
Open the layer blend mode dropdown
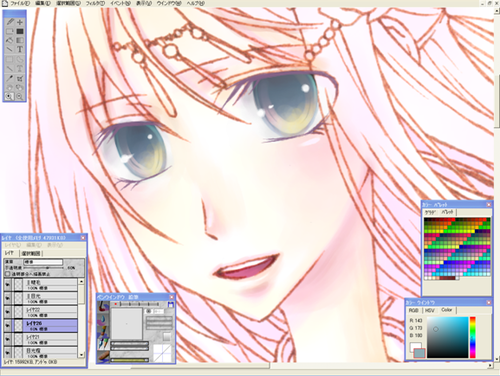(x=43, y=262)
